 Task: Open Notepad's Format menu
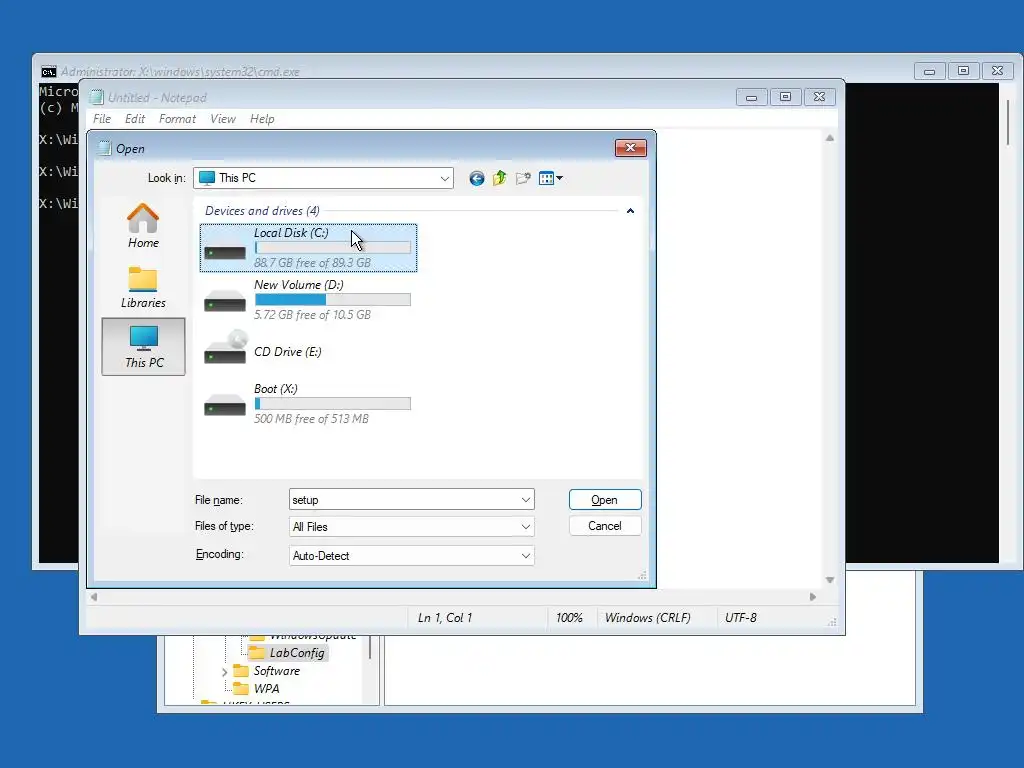(177, 119)
